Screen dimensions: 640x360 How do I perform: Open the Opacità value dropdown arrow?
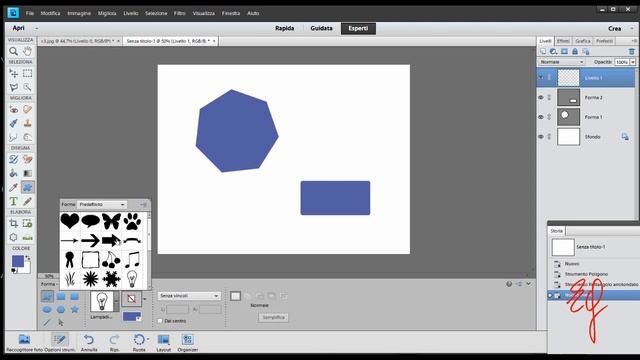(x=633, y=62)
